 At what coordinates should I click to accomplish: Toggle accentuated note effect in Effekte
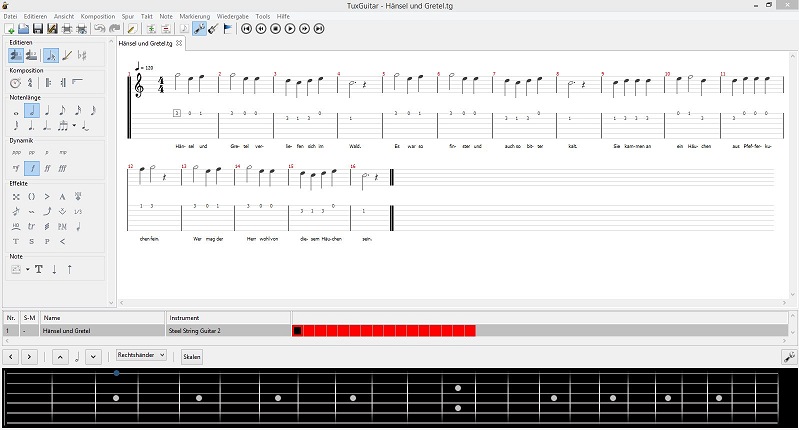(47, 197)
